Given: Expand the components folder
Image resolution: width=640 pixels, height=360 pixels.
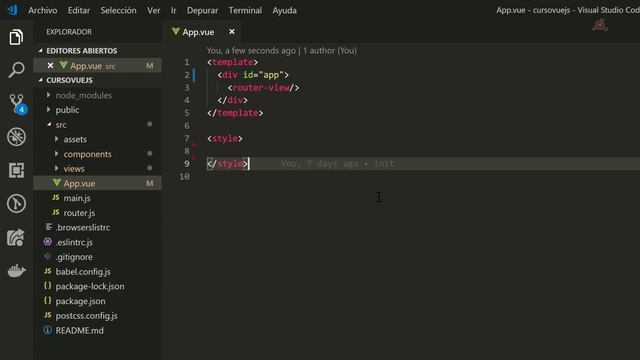Looking at the screenshot, I should (56, 153).
